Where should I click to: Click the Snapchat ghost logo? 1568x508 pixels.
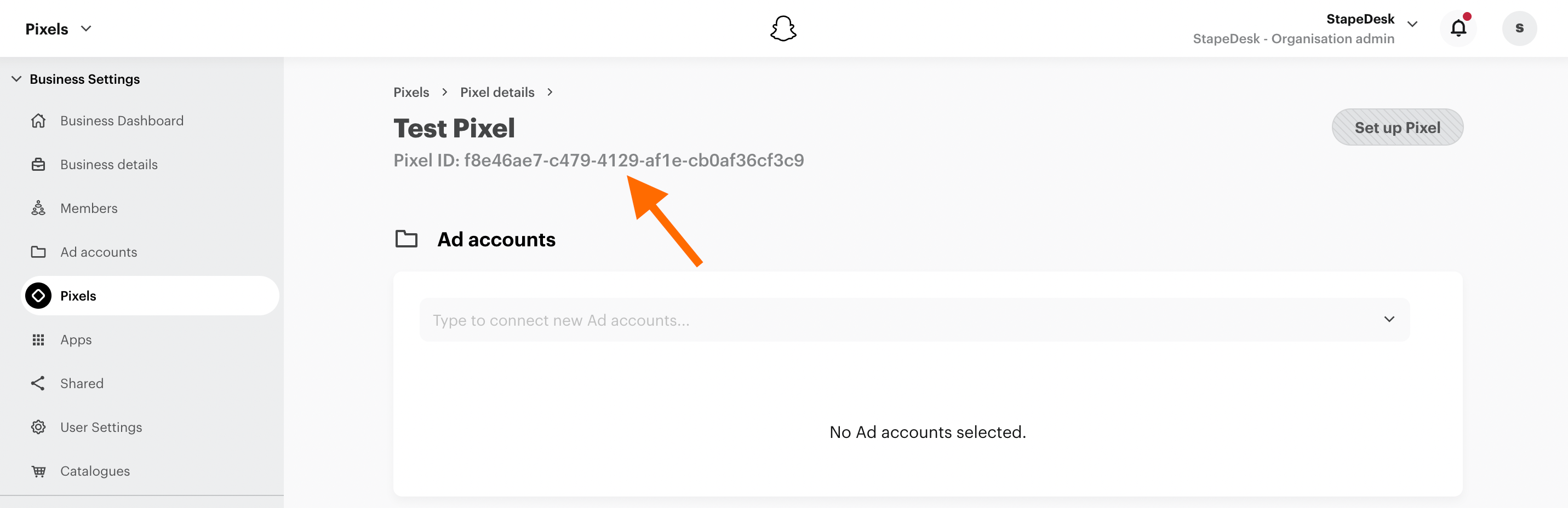coord(783,28)
